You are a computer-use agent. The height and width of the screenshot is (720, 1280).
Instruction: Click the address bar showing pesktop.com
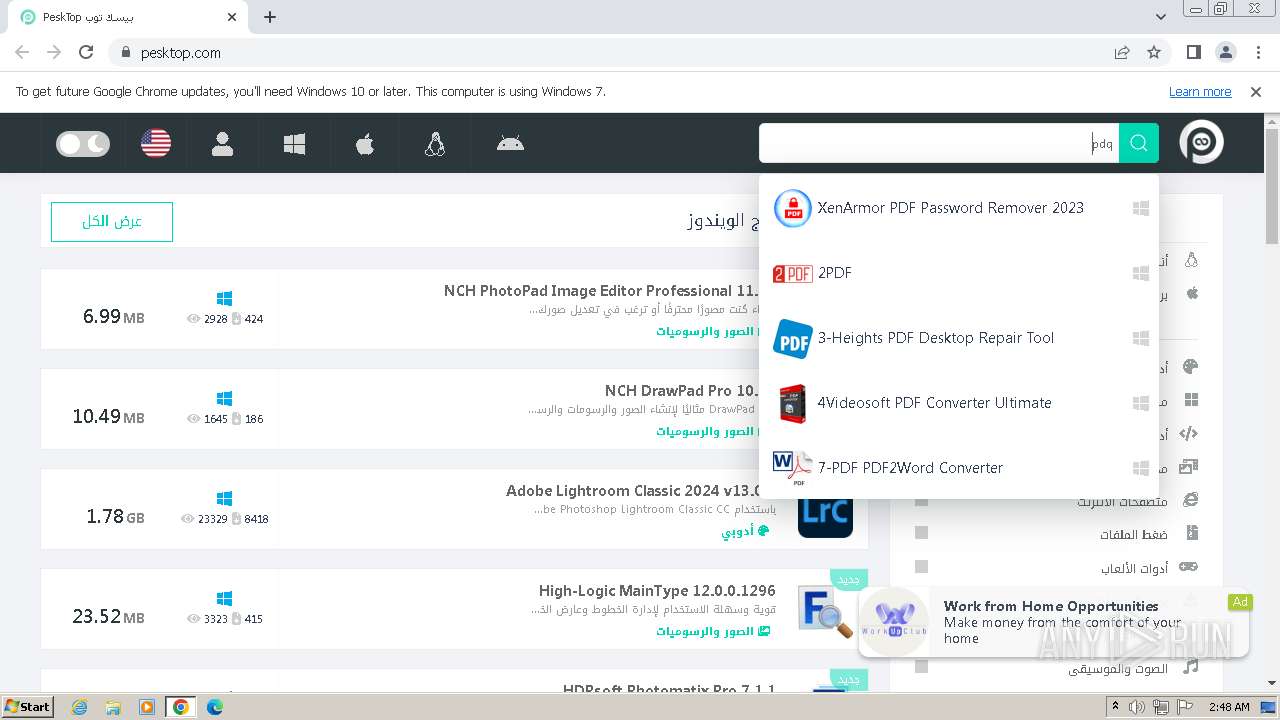pos(610,53)
